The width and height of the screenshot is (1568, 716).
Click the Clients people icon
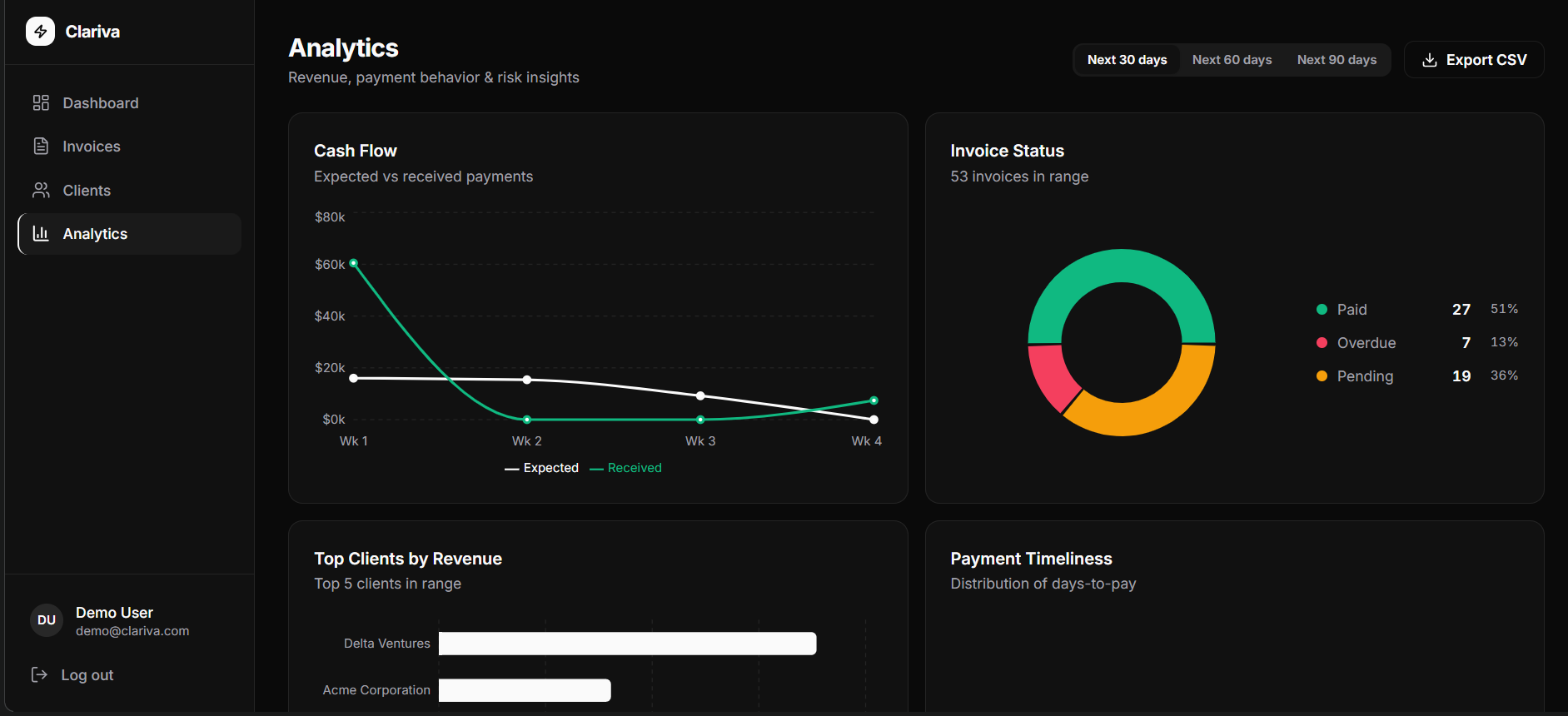[x=41, y=190]
